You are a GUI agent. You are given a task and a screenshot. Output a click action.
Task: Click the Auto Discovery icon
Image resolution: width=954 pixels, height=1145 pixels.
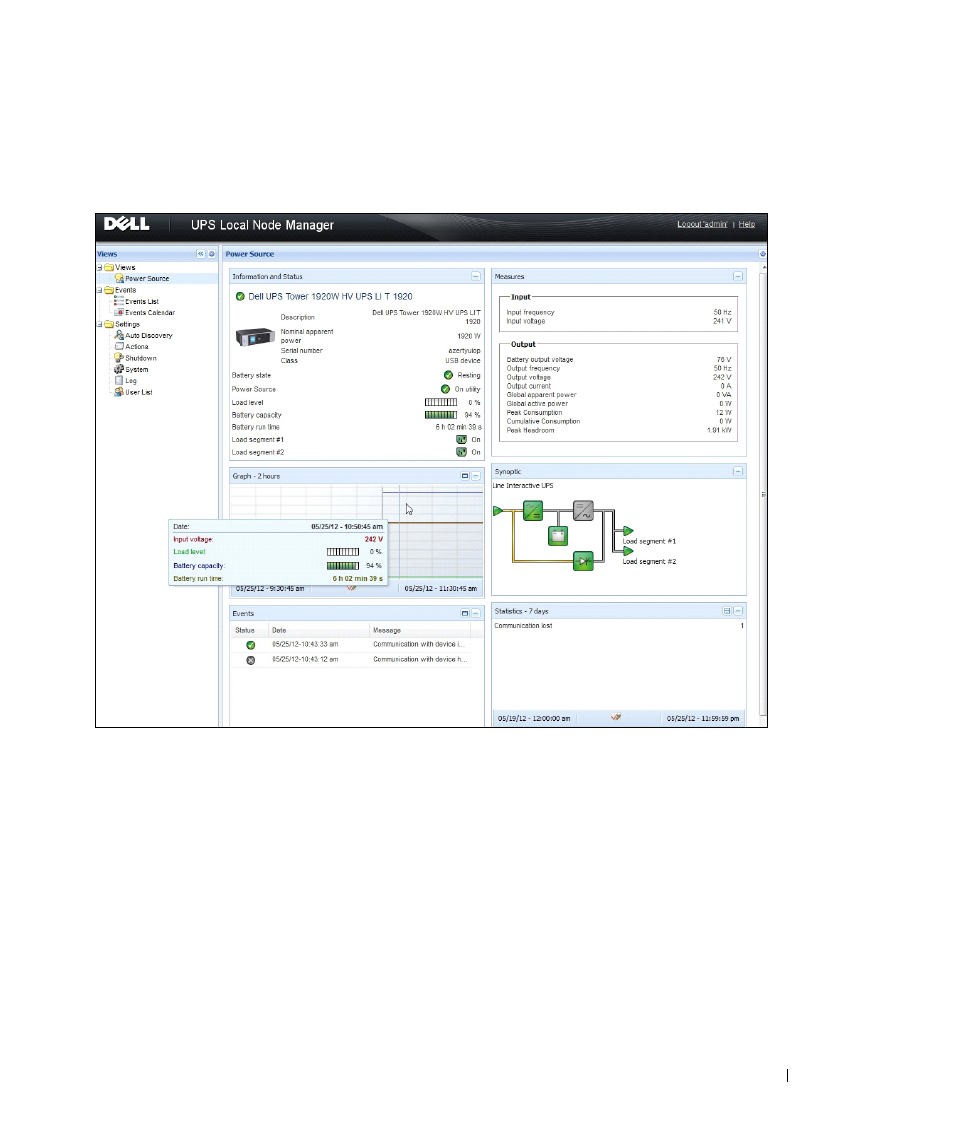coord(119,335)
